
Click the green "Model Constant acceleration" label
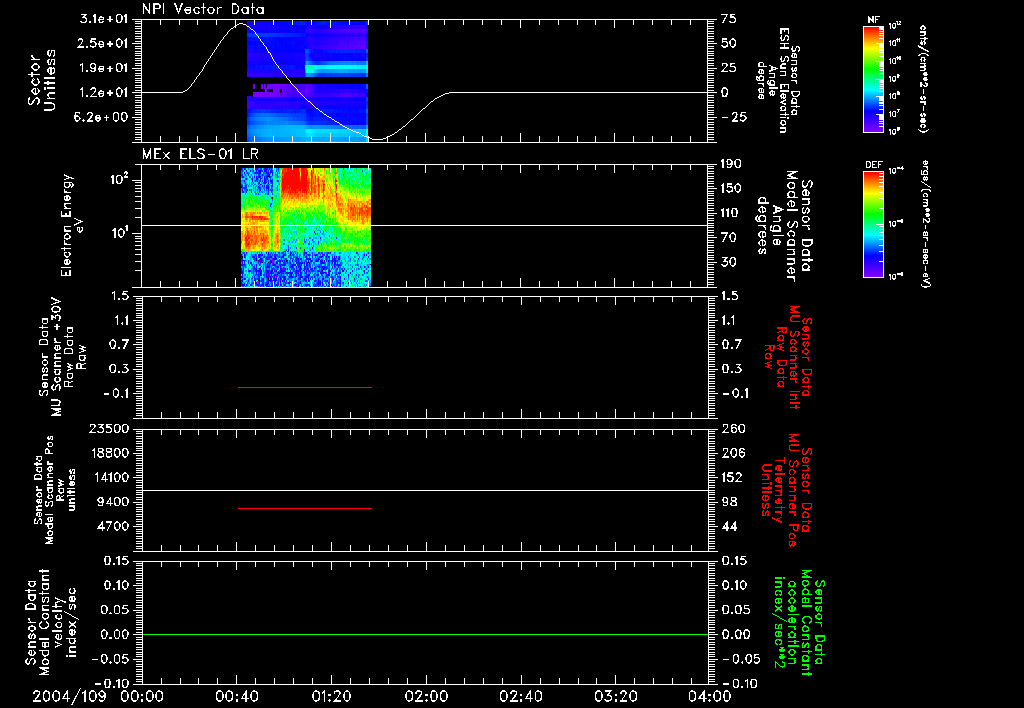click(x=799, y=623)
